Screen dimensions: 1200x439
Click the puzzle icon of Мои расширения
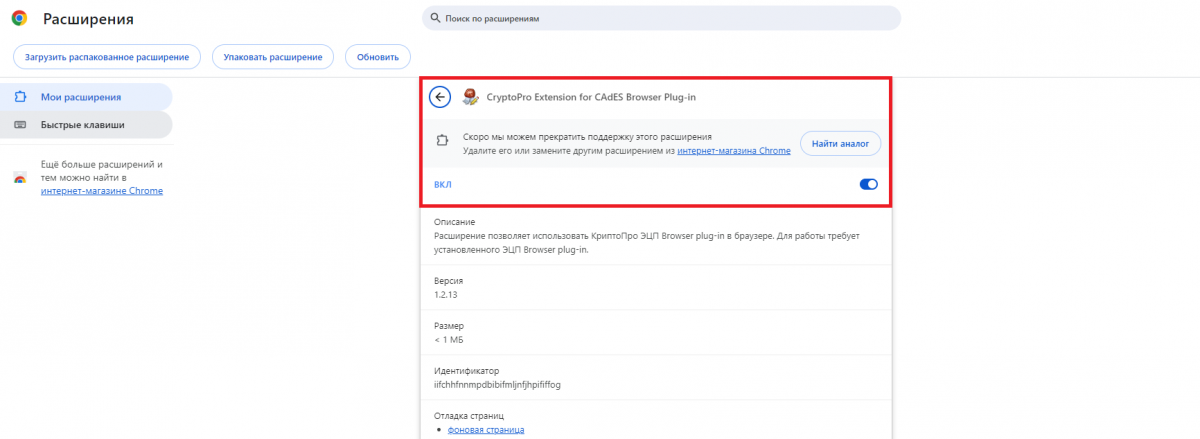(x=20, y=97)
